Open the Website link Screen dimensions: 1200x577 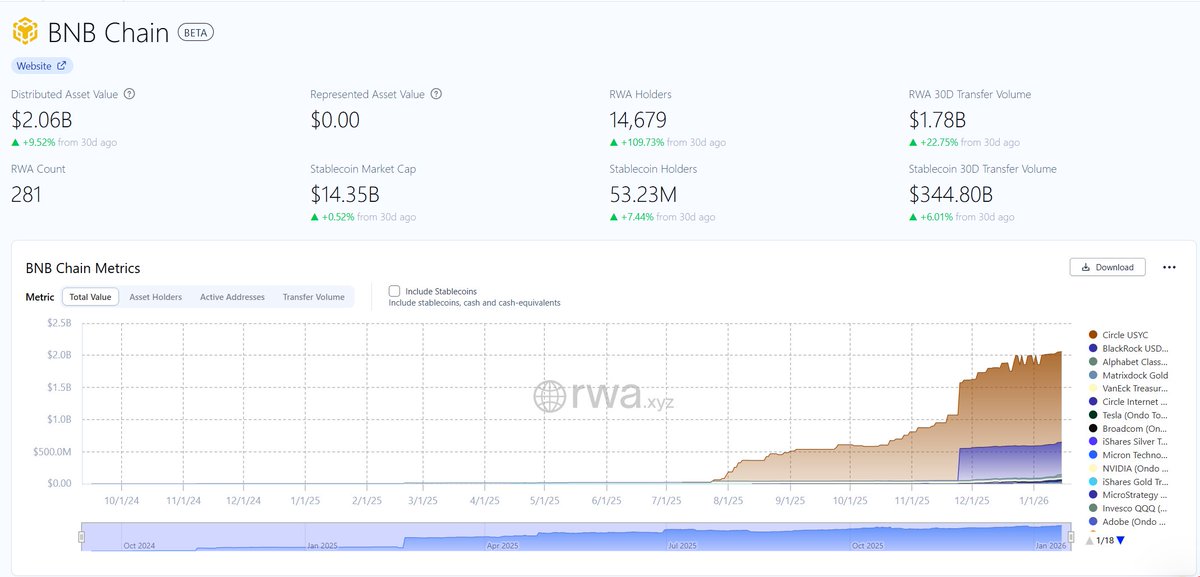pos(42,66)
